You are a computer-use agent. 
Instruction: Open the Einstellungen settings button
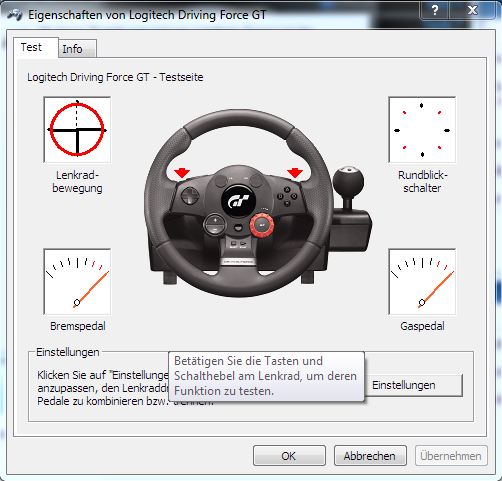click(x=413, y=385)
